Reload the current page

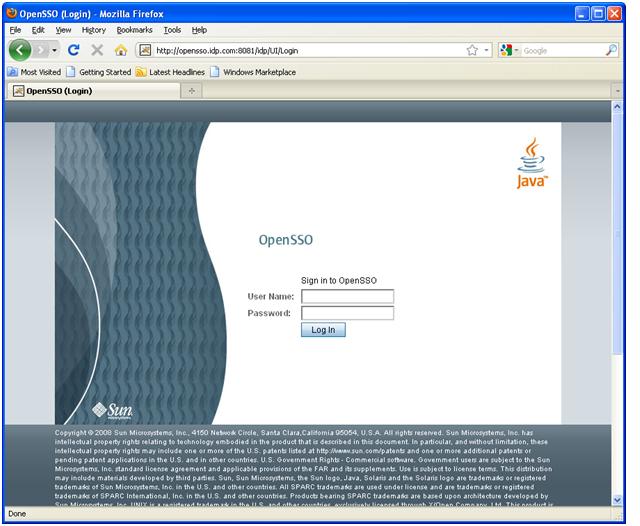click(73, 50)
